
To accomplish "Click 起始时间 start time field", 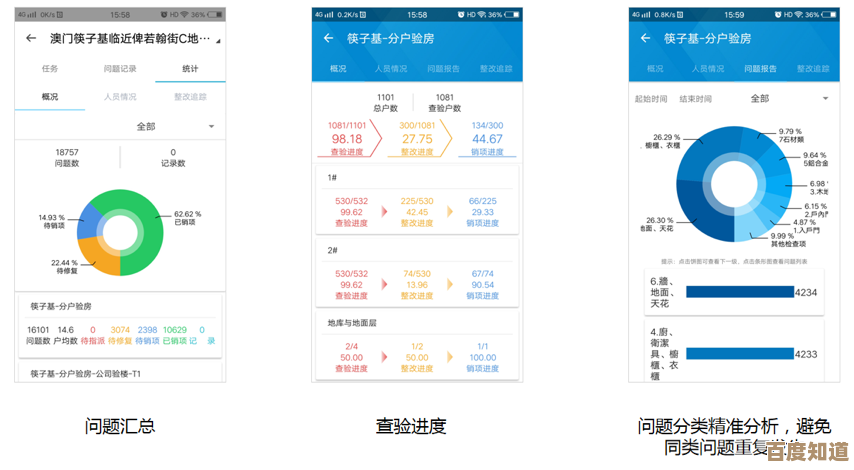I will (651, 99).
